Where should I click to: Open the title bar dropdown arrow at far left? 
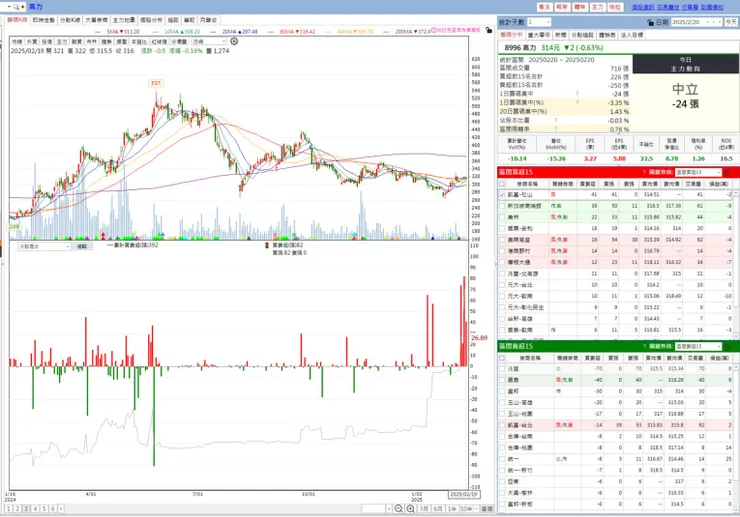coord(9,7)
